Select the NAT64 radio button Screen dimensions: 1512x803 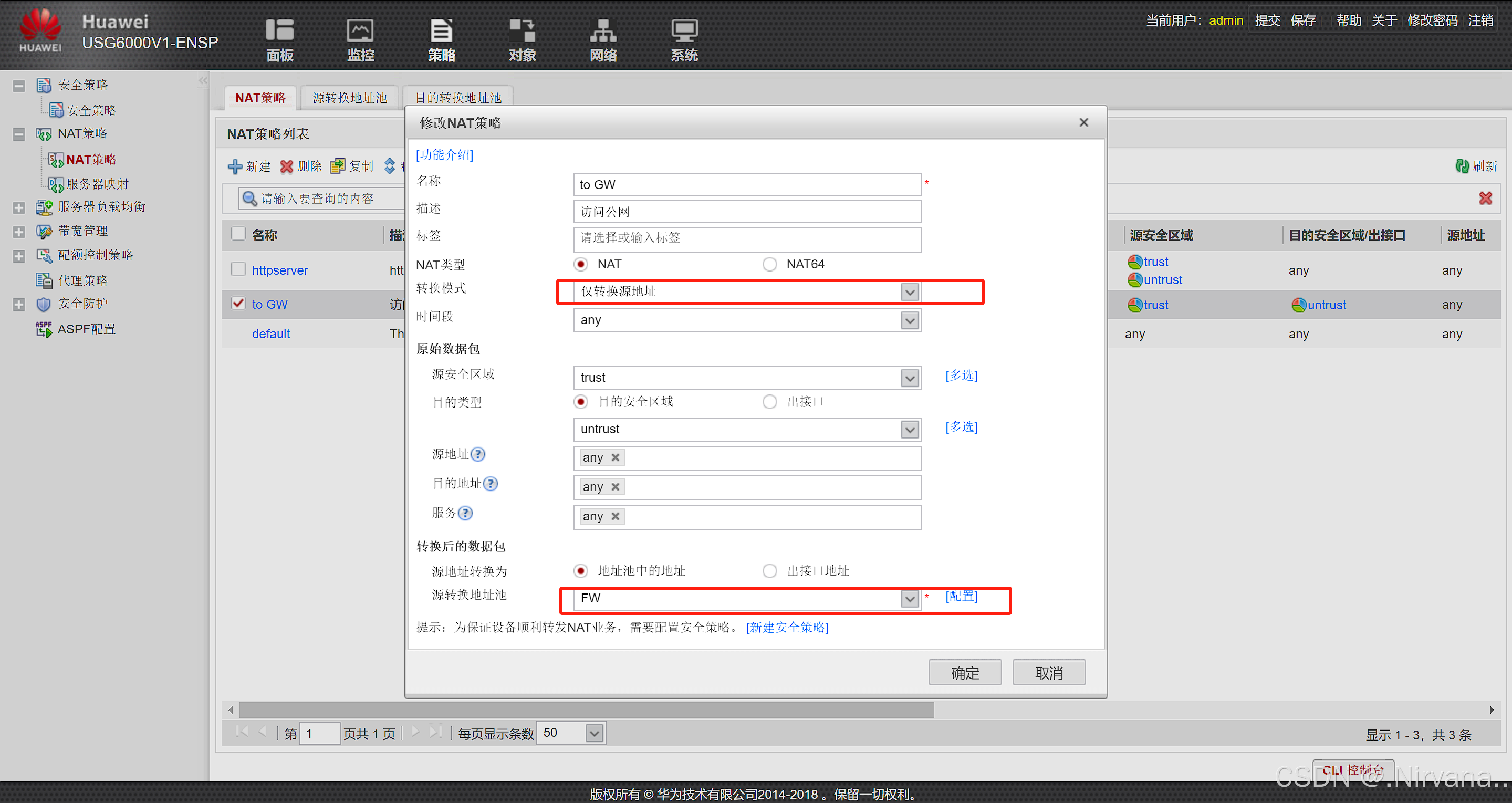coord(769,264)
